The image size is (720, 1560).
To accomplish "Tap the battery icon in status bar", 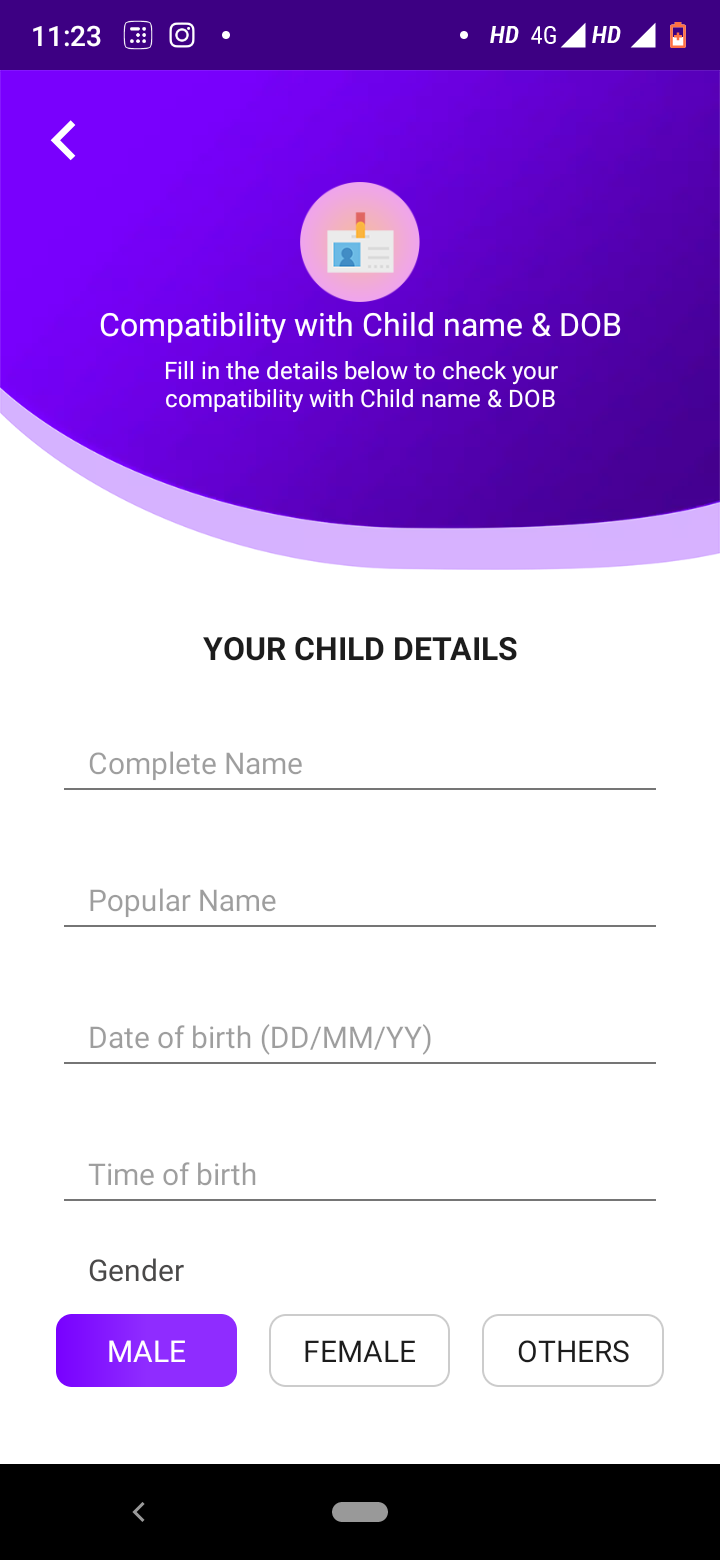I will click(x=678, y=36).
